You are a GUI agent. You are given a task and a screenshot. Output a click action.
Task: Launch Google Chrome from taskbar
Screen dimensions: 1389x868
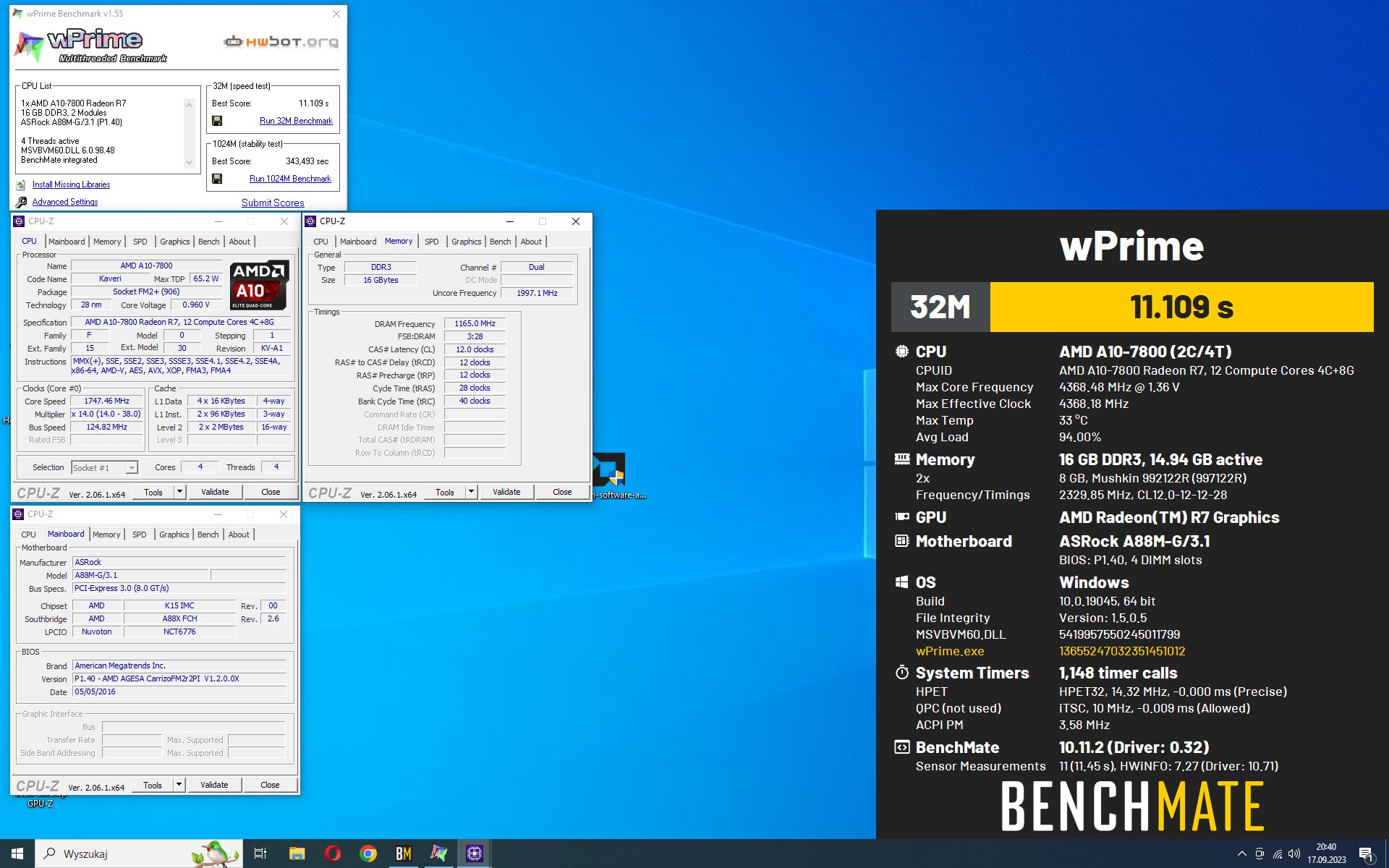click(x=368, y=854)
